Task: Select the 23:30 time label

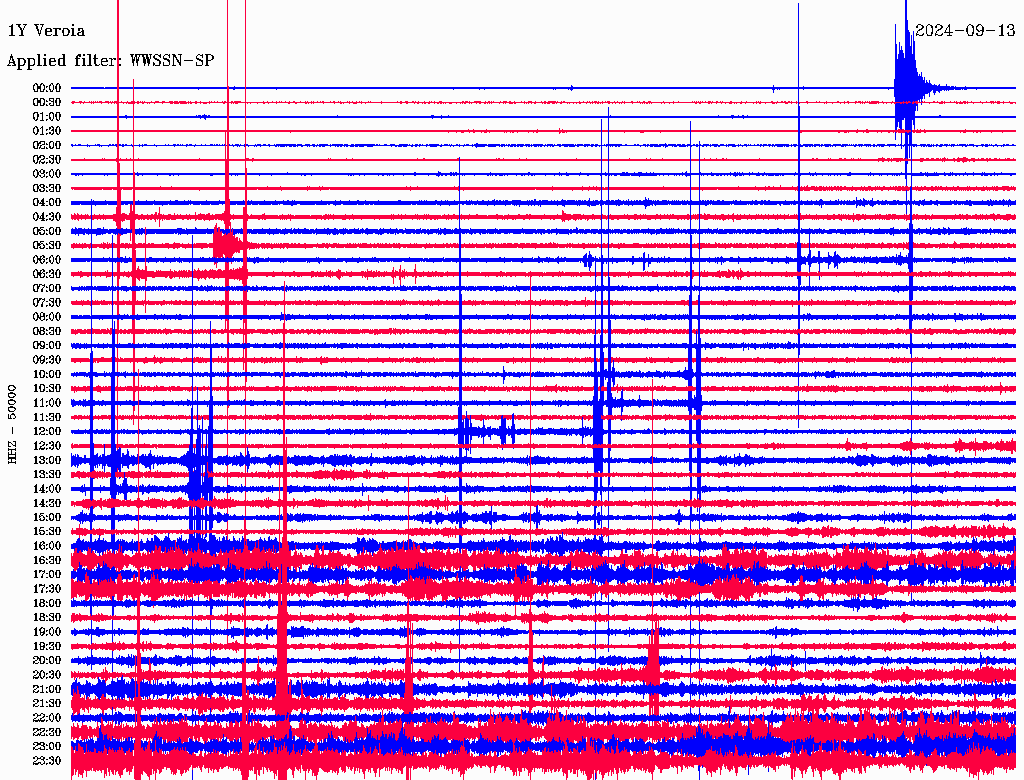Action: point(47,761)
